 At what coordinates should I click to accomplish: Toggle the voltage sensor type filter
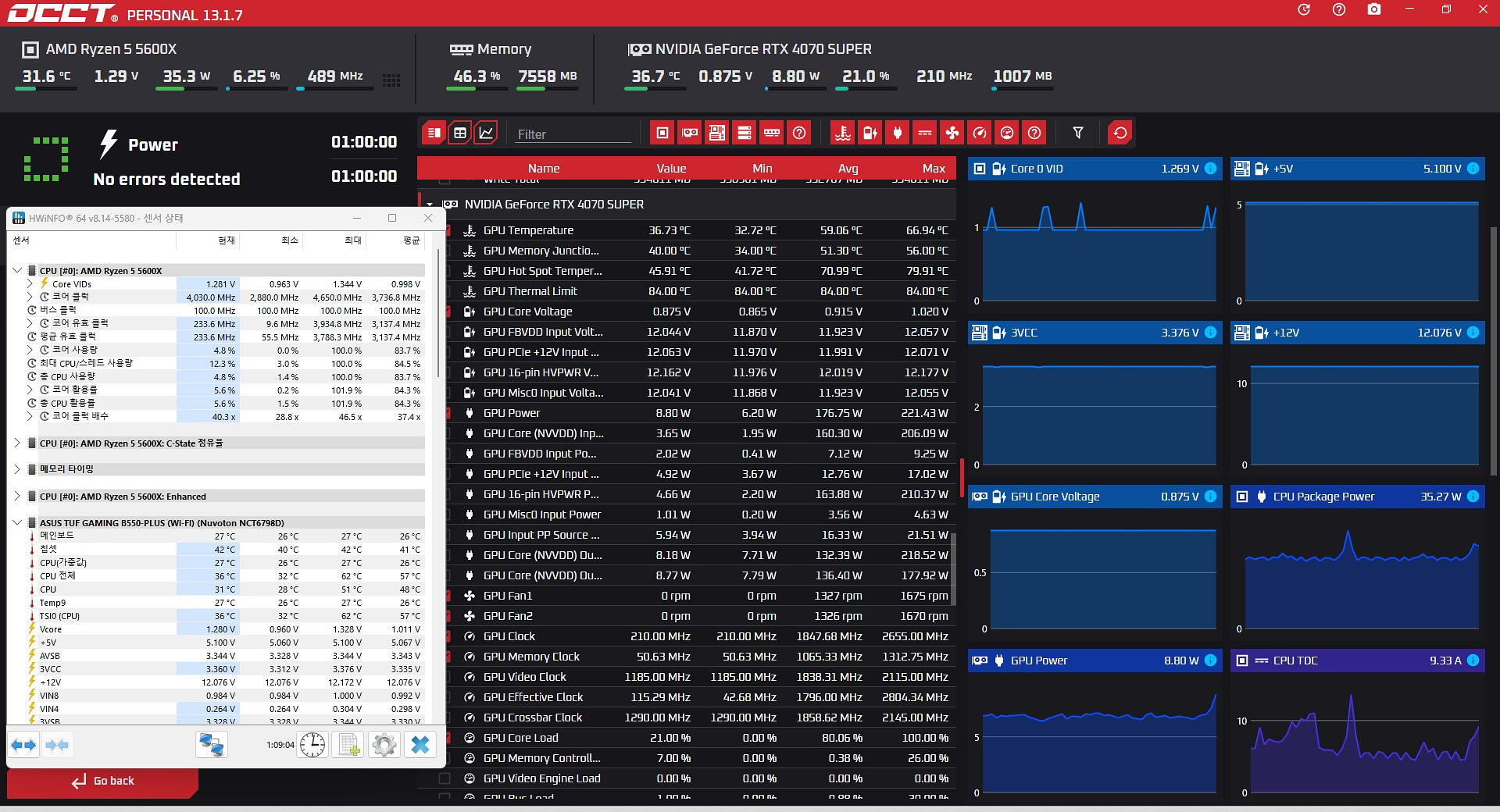pyautogui.click(x=870, y=133)
